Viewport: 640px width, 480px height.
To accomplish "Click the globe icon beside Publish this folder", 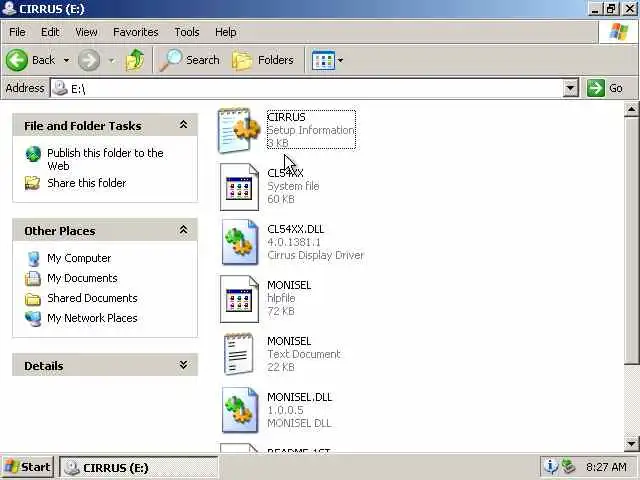I will click(x=33, y=154).
